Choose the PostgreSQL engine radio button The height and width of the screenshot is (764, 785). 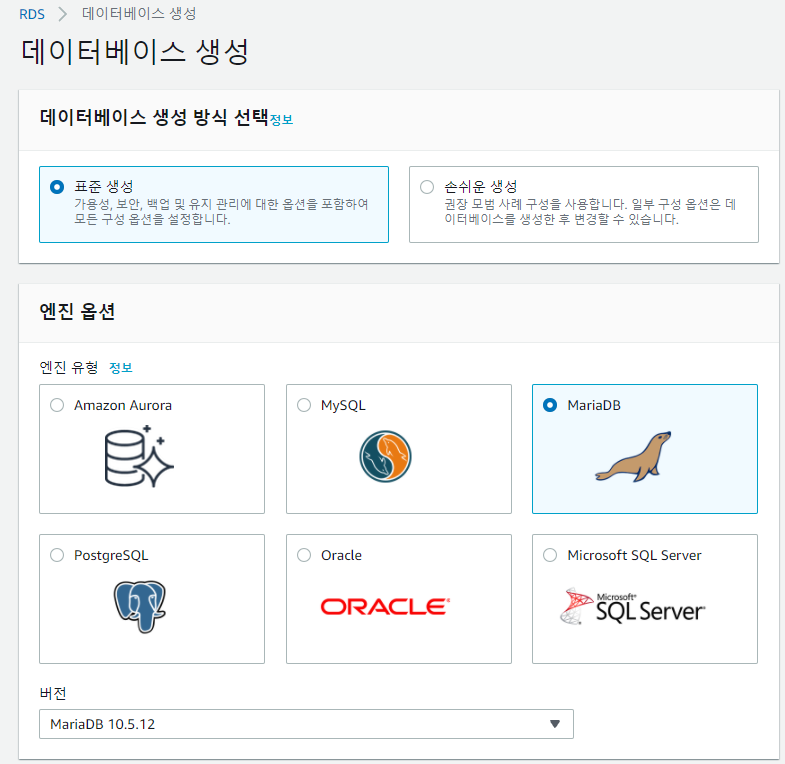(57, 555)
